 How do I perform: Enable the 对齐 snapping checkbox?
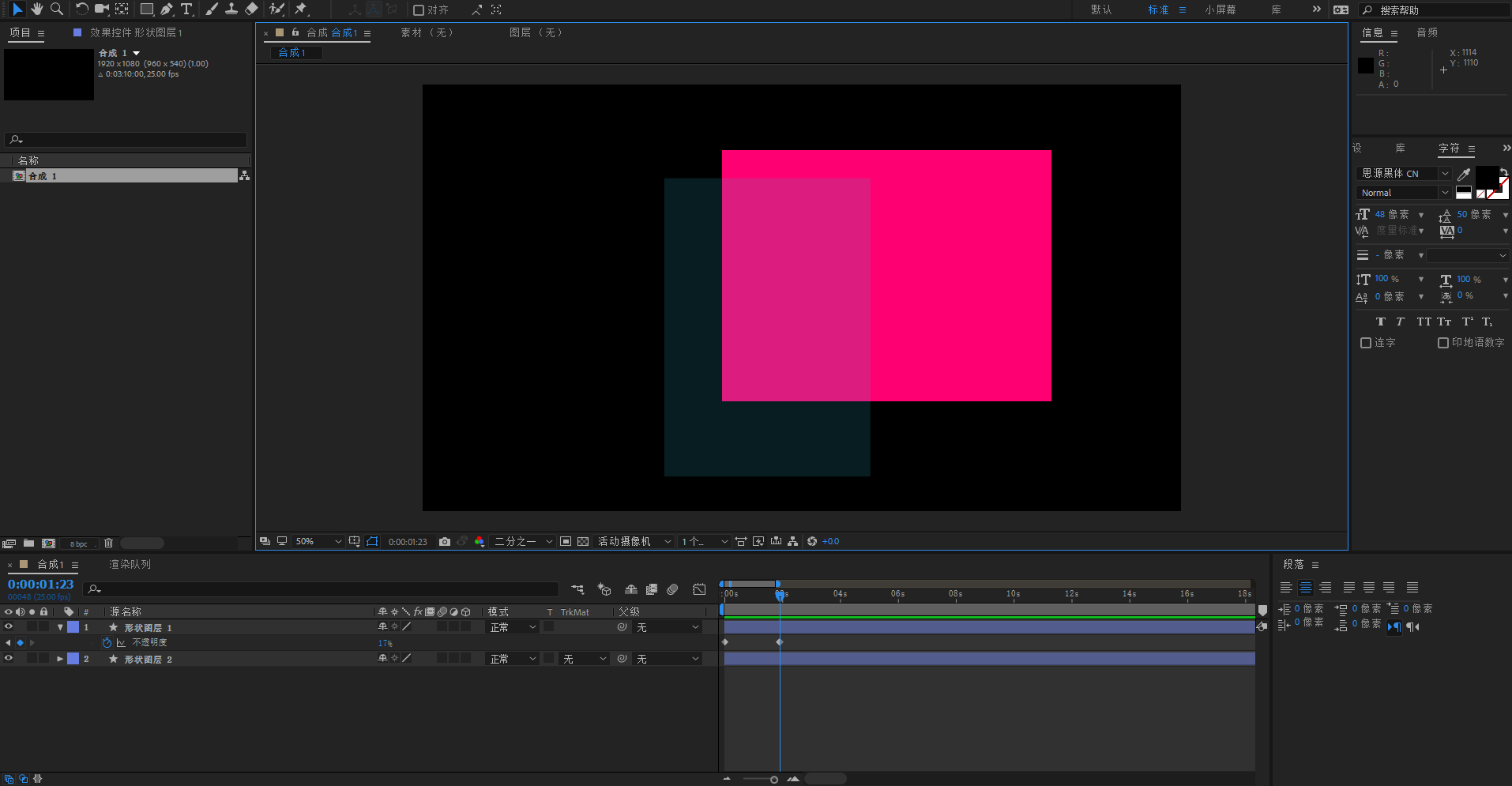419,10
